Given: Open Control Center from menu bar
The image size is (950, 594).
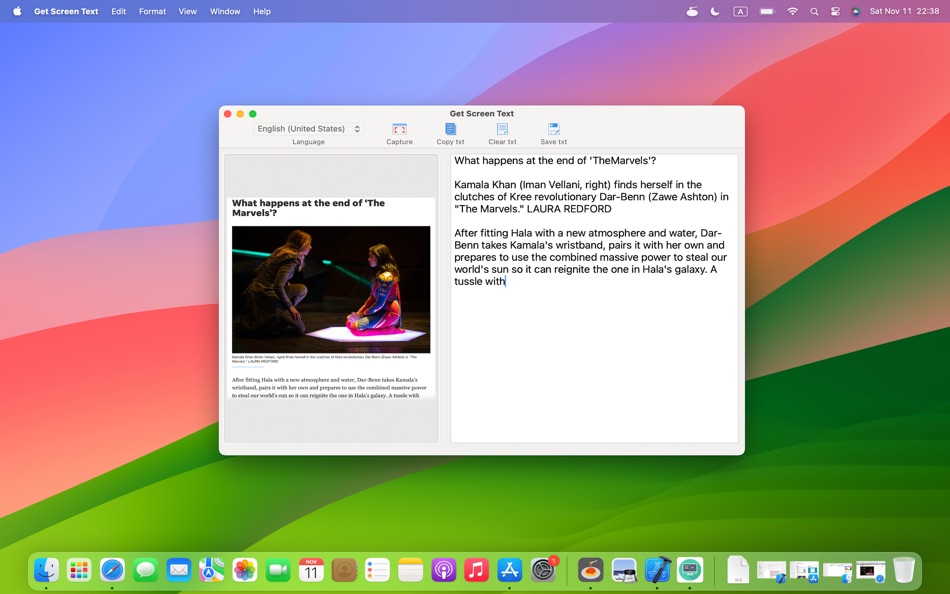Looking at the screenshot, I should click(835, 11).
